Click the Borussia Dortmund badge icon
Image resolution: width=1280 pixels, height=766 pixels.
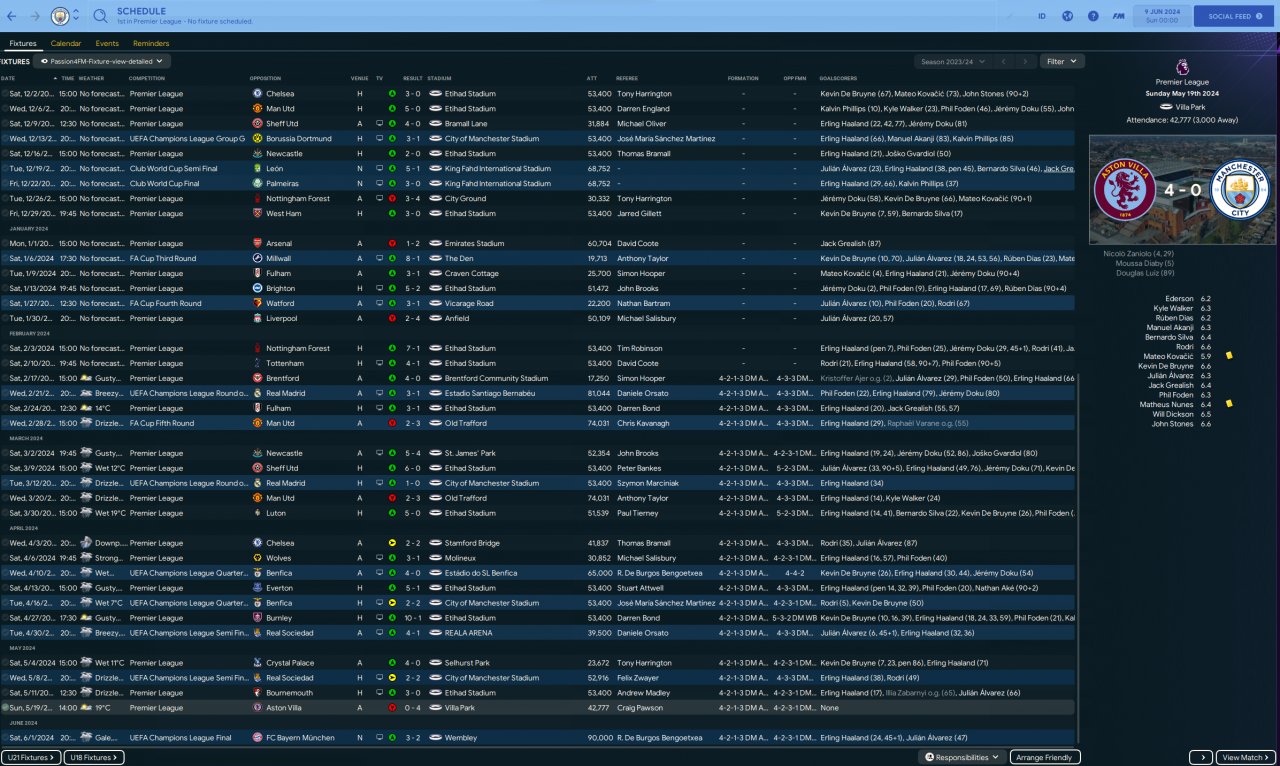pos(258,139)
